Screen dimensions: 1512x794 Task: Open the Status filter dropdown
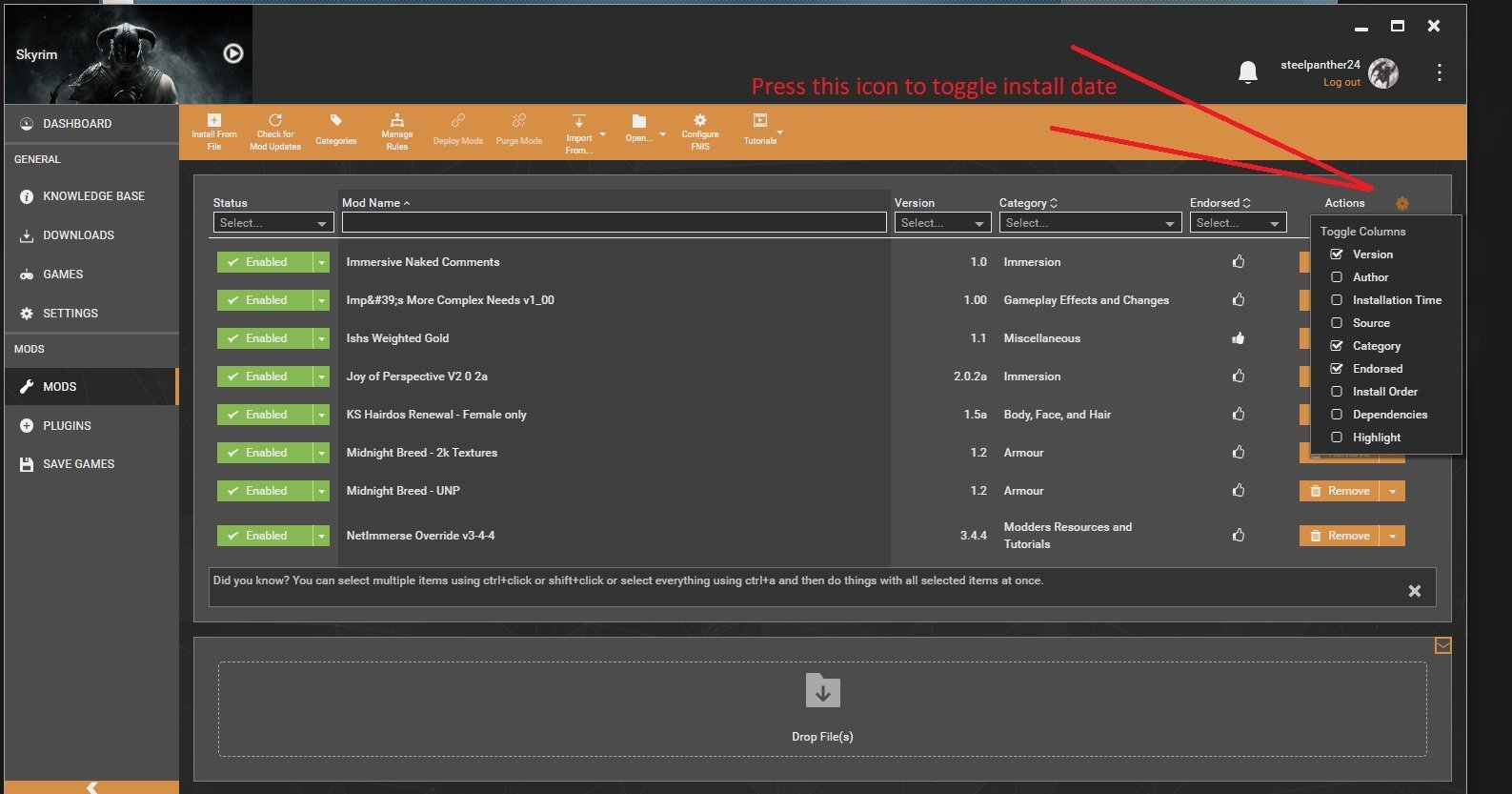pyautogui.click(x=273, y=223)
